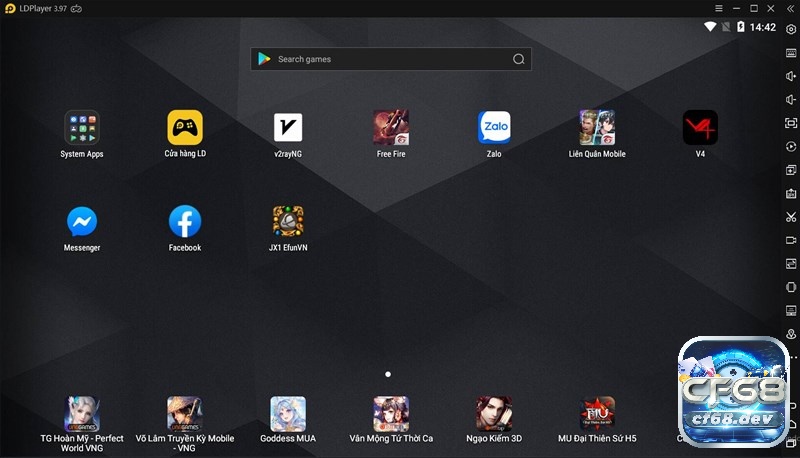Click the install APK icon in the sidebar
This screenshot has width=800, height=458.
tap(791, 193)
